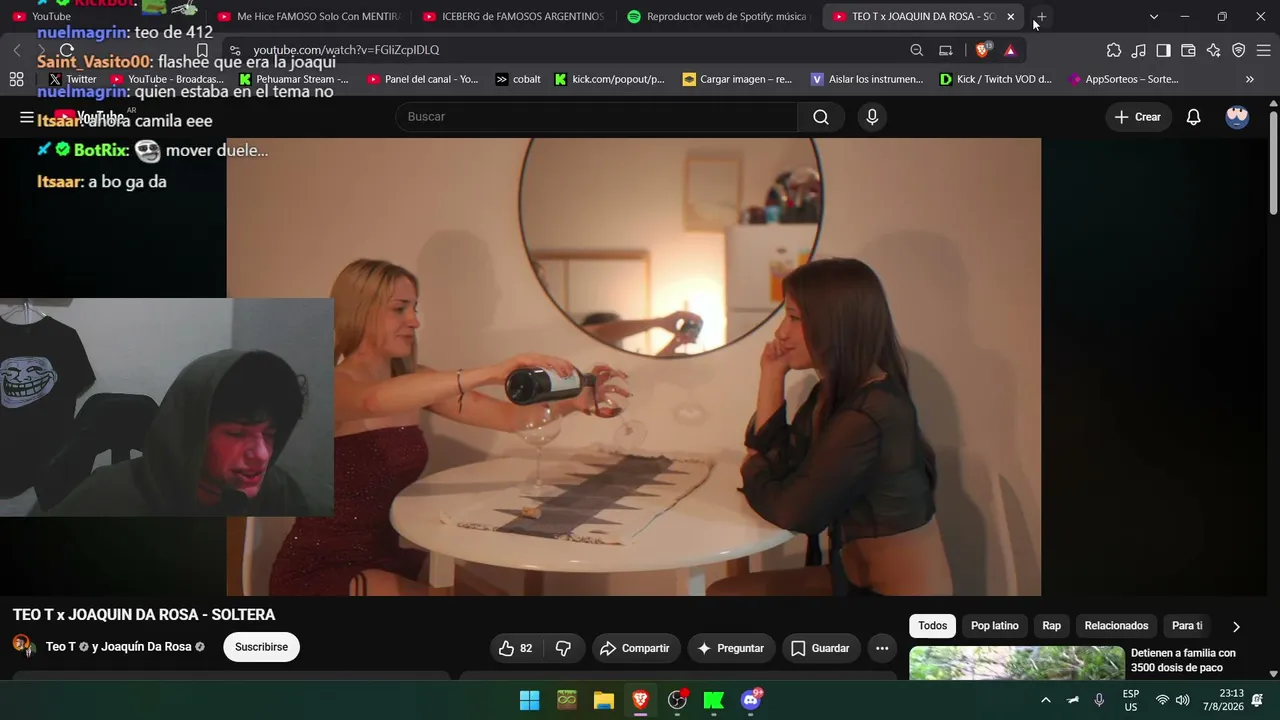Open the cobalt bookmark

(x=518, y=79)
